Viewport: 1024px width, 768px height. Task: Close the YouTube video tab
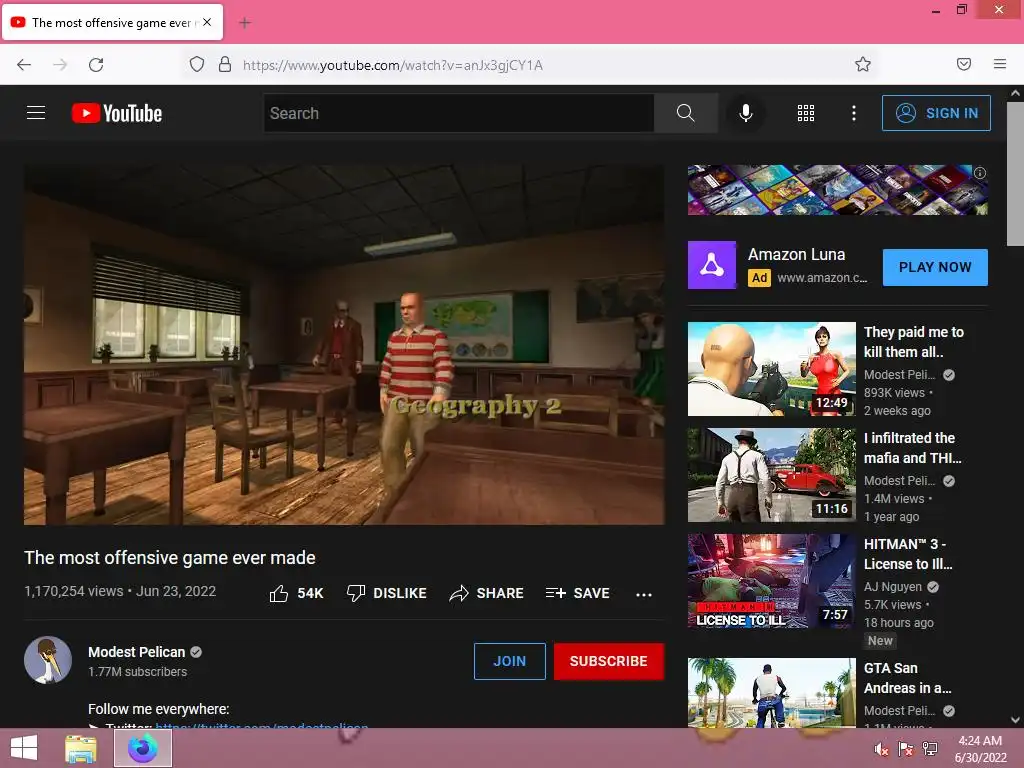[207, 22]
